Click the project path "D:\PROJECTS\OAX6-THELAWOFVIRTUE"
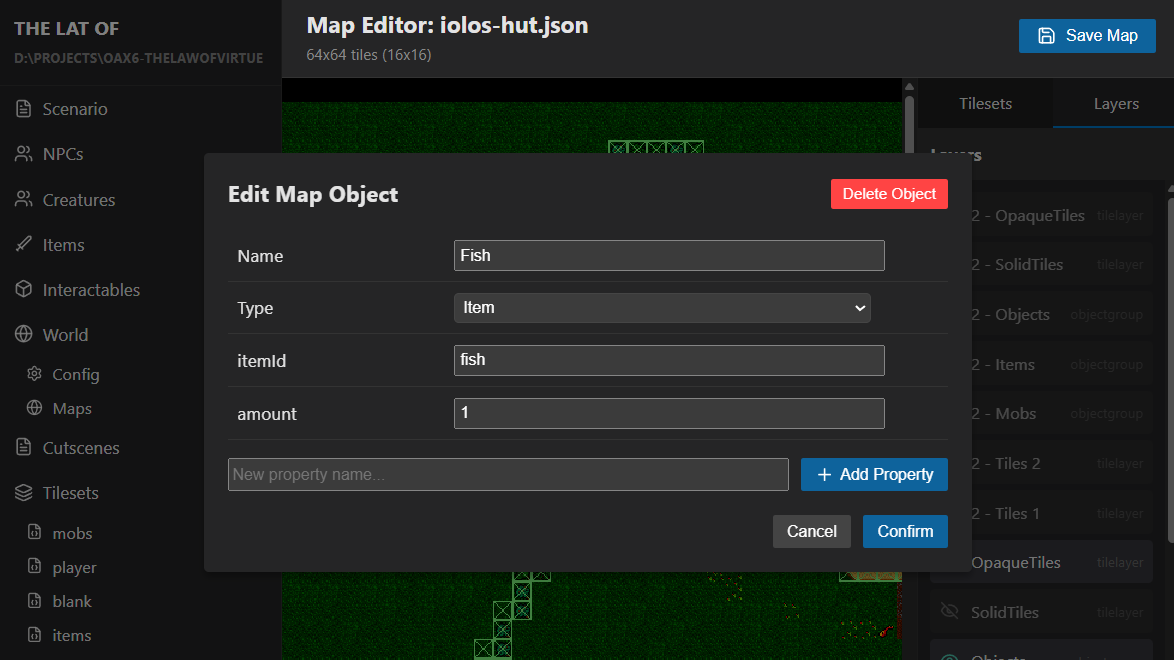 [139, 58]
